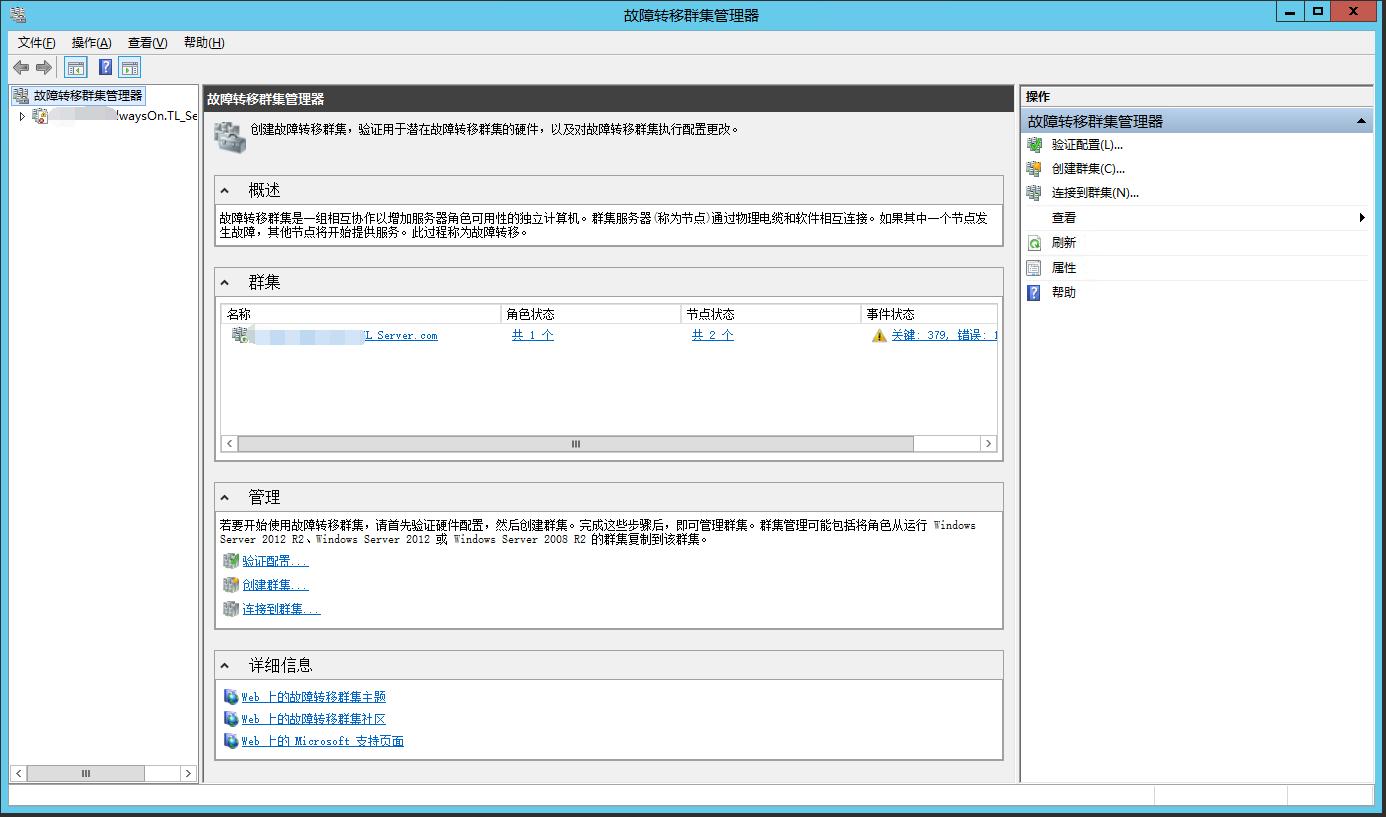Click the 帮助 question mark icon in actions
Viewport: 1386px width, 817px height.
point(1034,293)
